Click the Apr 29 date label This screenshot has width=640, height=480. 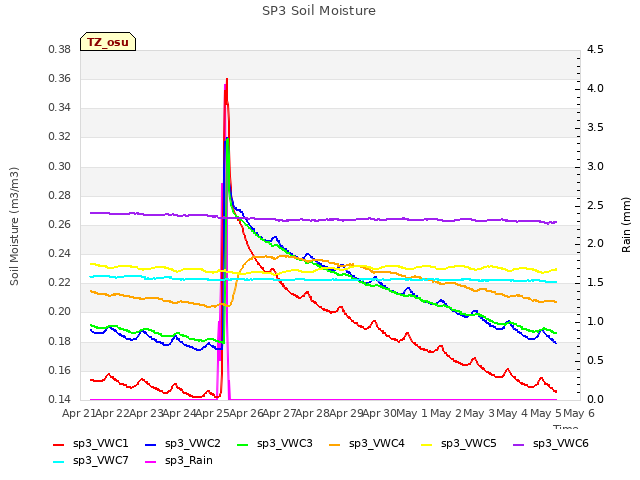coord(346,414)
